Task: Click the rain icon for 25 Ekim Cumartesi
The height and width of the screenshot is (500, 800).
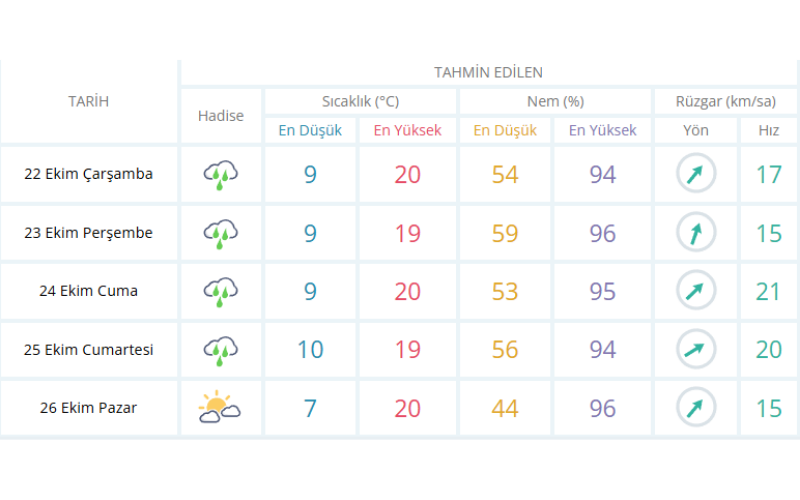Action: [221, 350]
